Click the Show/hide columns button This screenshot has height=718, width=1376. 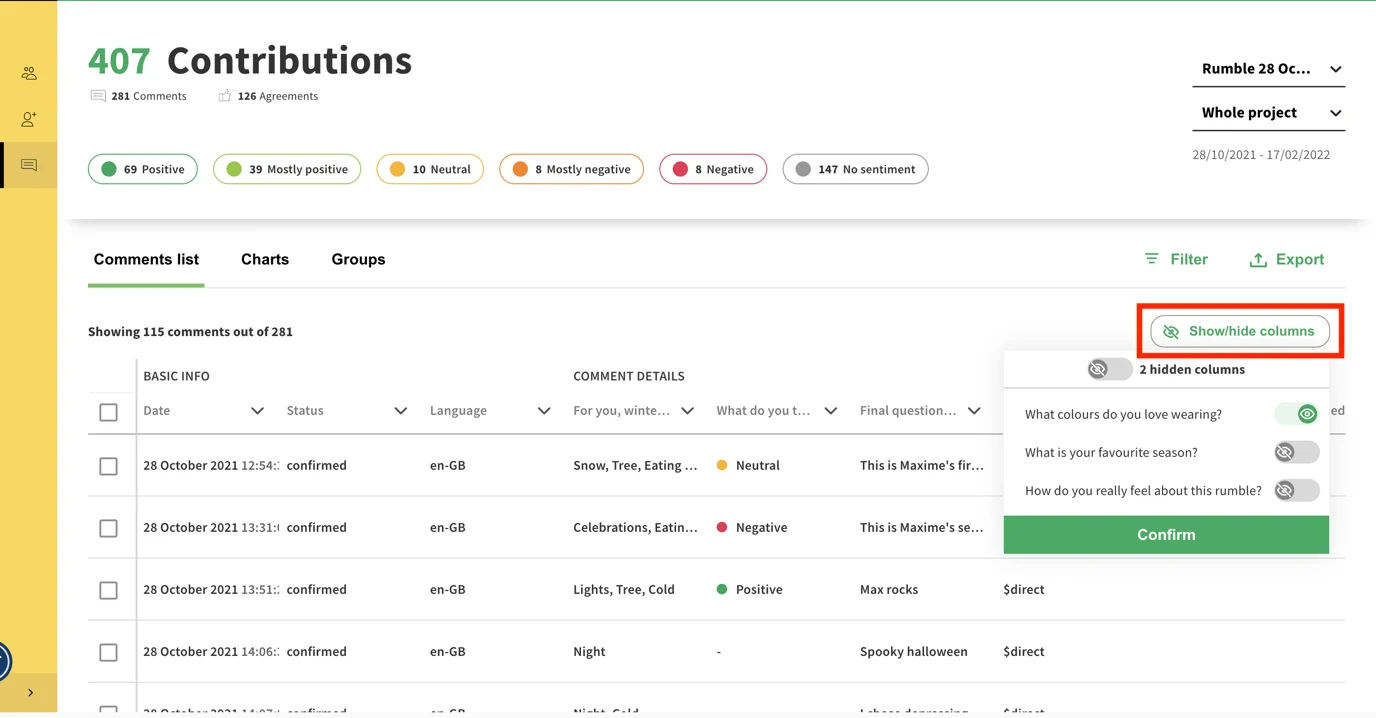pyautogui.click(x=1240, y=331)
